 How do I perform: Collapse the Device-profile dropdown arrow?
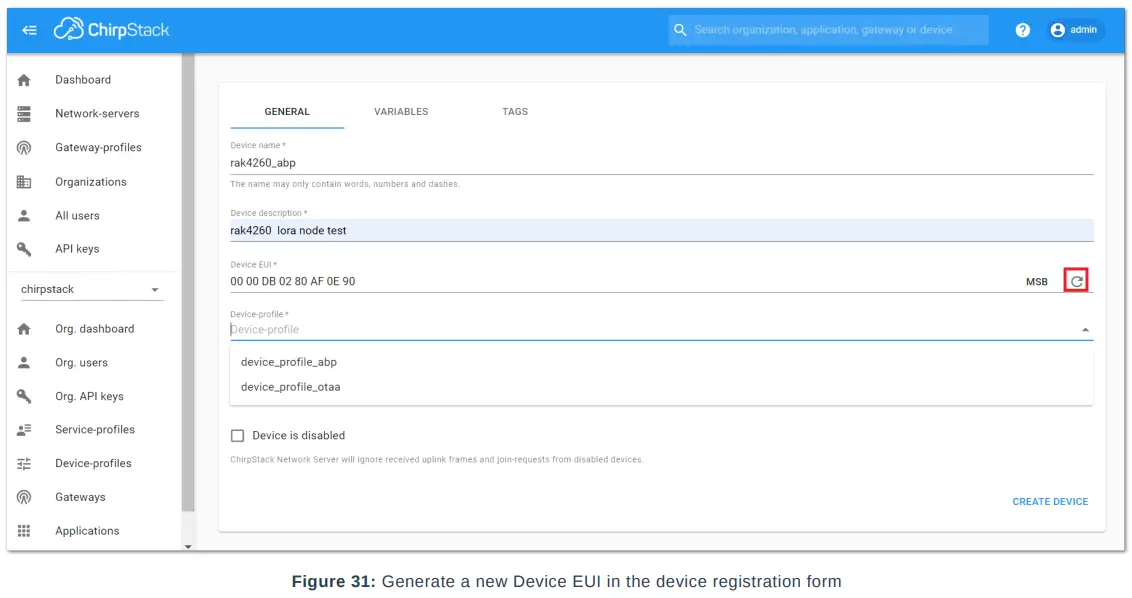pos(1085,330)
